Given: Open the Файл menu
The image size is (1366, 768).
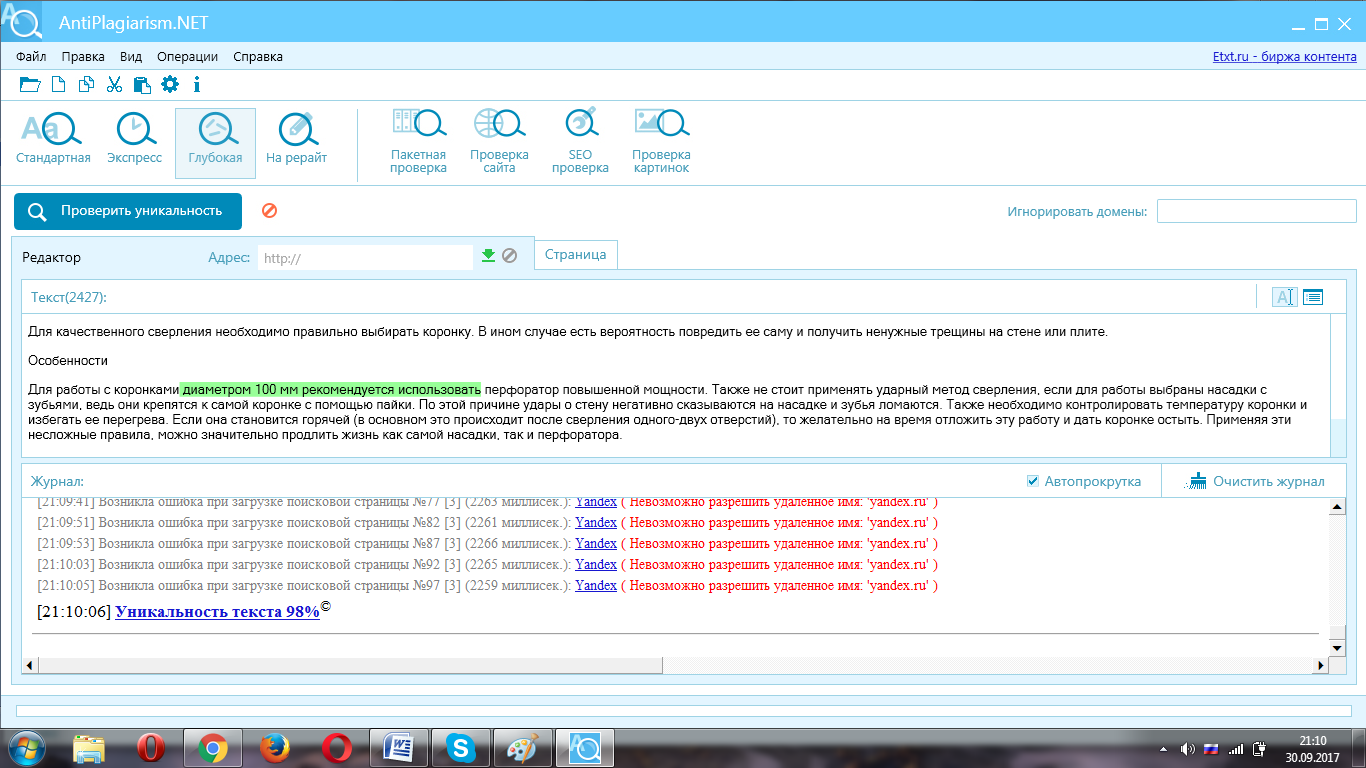Looking at the screenshot, I should [31, 57].
